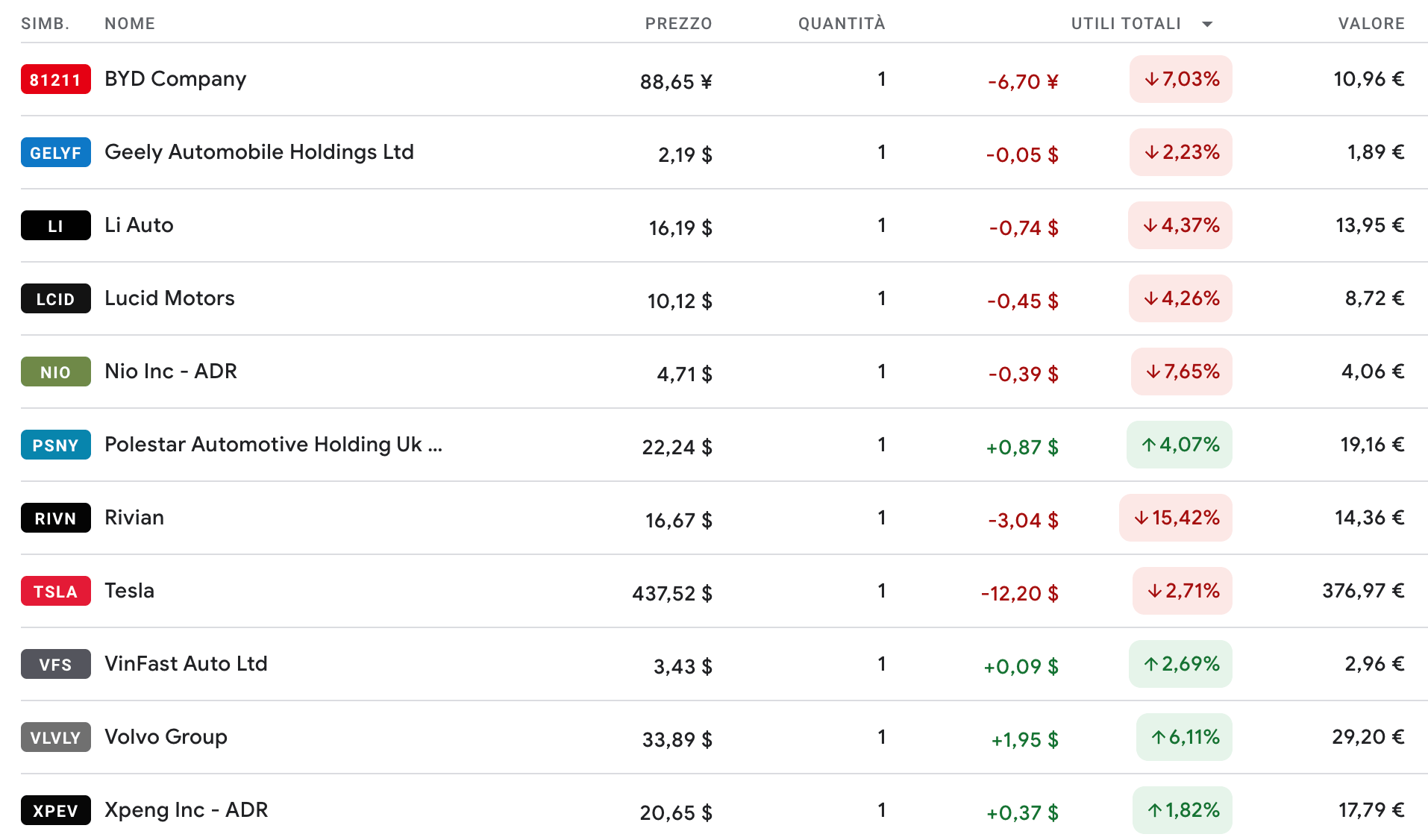Open Xpeng Inc - ADR
The height and width of the screenshot is (840, 1428).
186,810
